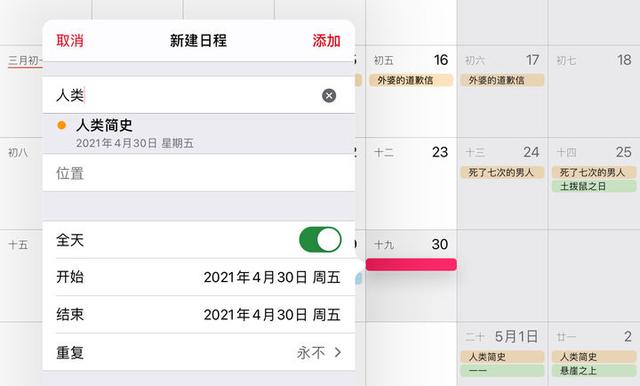Toggle the 全天 all-day switch off

pyautogui.click(x=320, y=240)
